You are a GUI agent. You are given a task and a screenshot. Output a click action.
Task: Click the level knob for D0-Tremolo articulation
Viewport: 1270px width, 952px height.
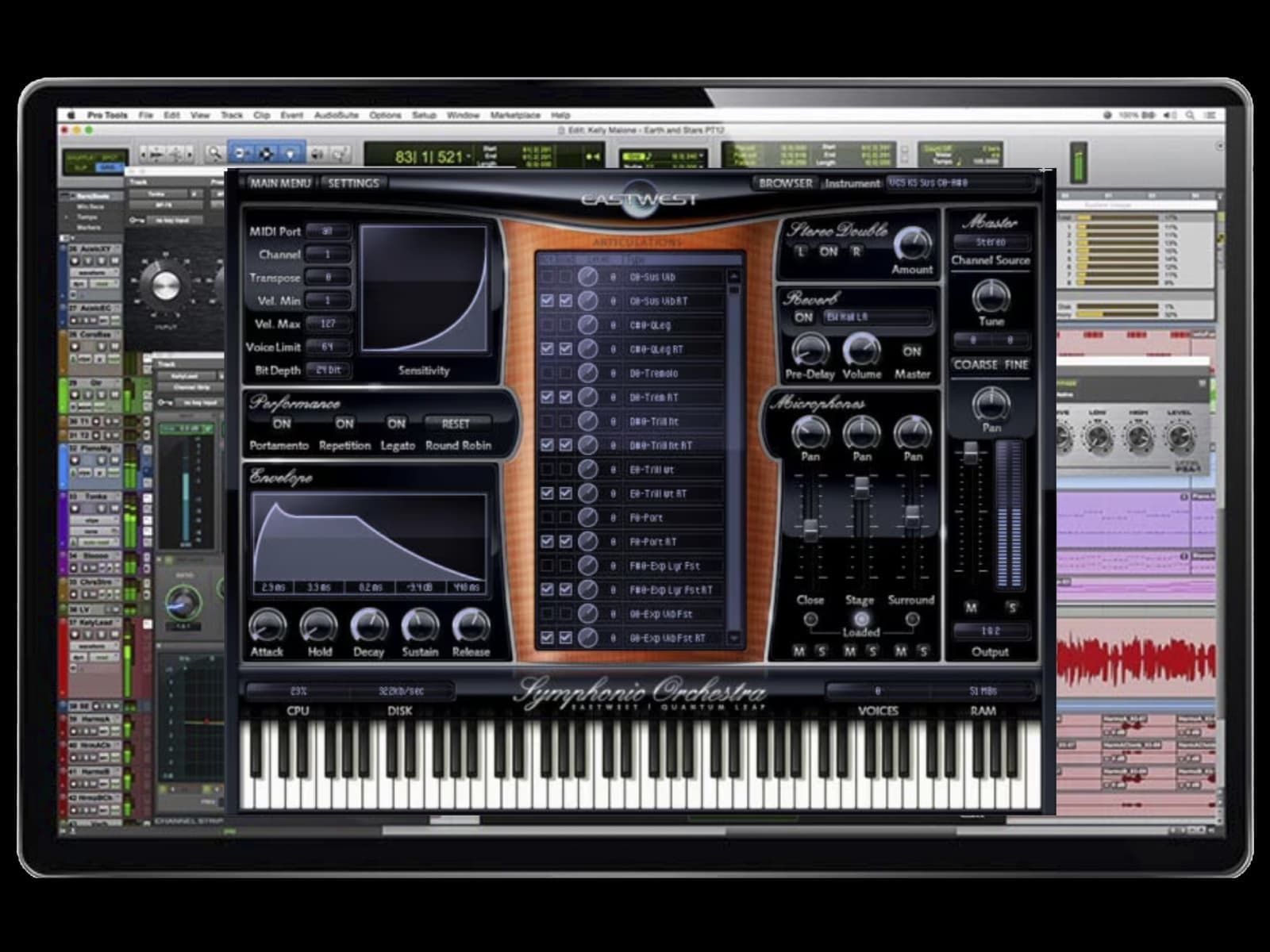(x=587, y=373)
